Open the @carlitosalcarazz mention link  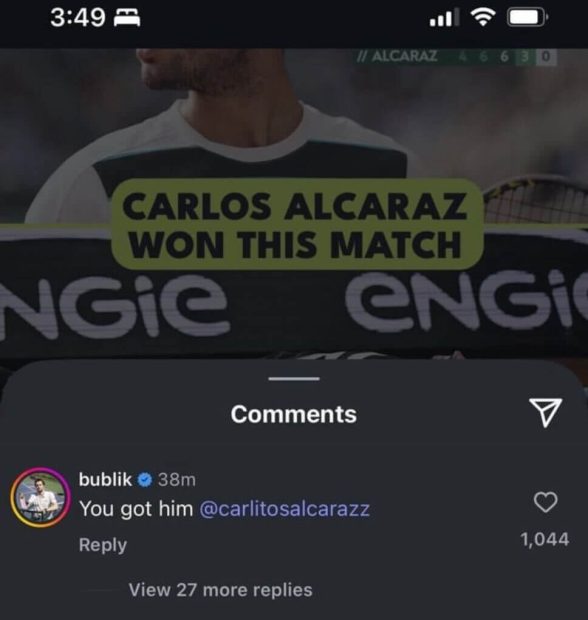coord(285,508)
